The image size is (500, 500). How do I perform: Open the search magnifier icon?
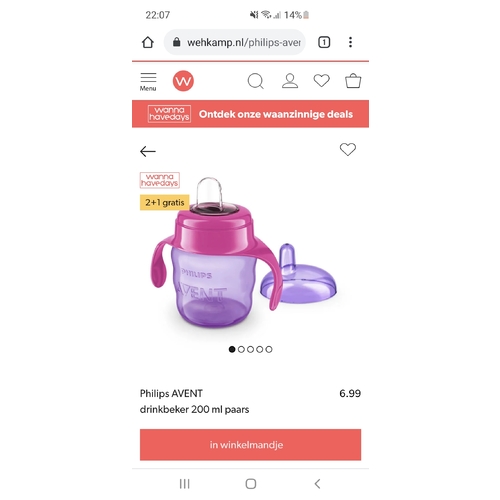pos(256,81)
